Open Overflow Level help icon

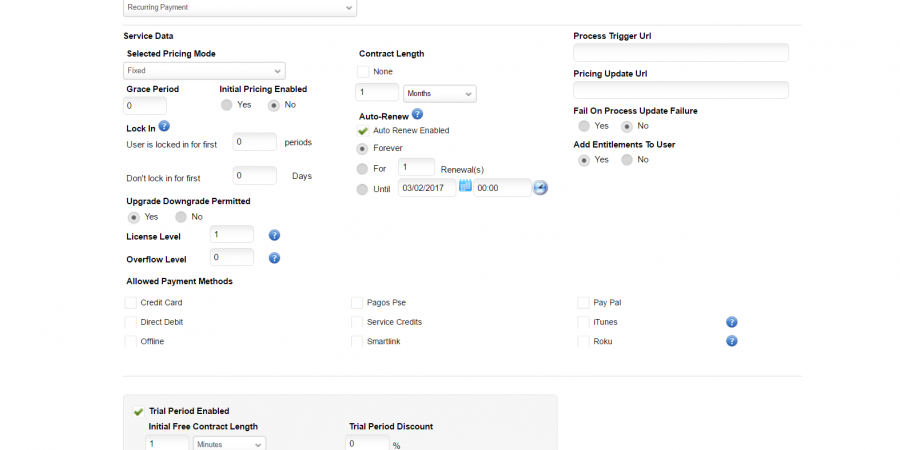[x=274, y=258]
